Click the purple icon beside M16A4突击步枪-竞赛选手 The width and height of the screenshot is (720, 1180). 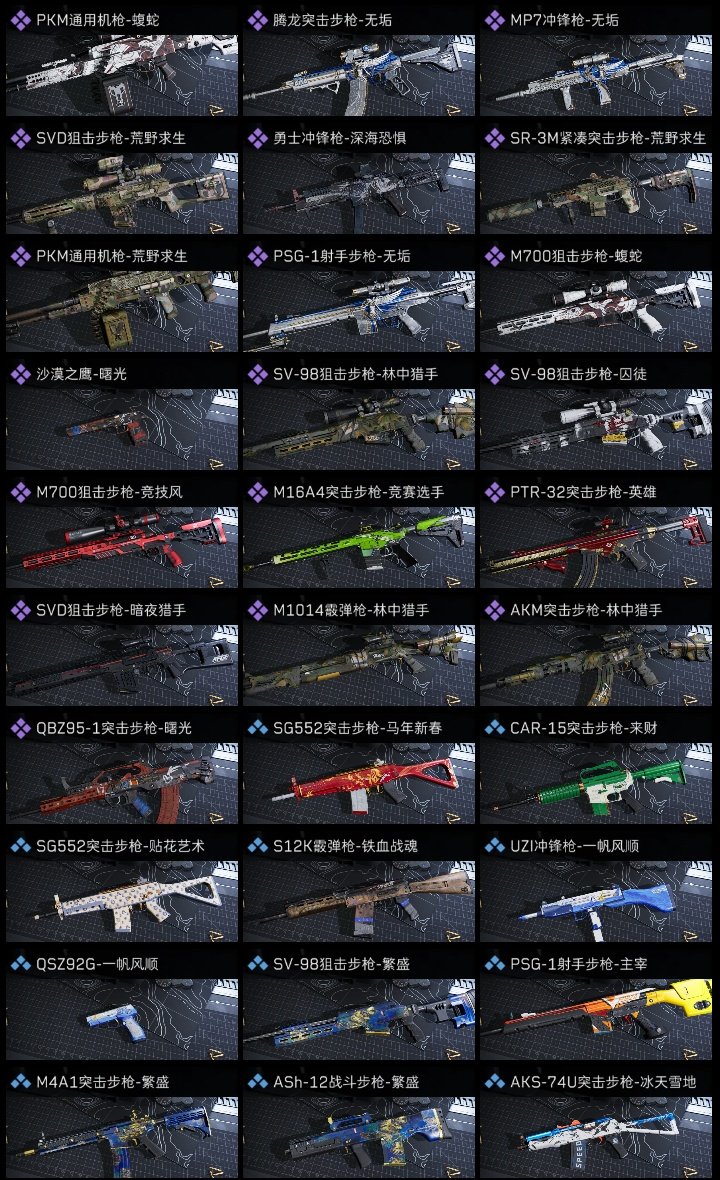point(258,492)
